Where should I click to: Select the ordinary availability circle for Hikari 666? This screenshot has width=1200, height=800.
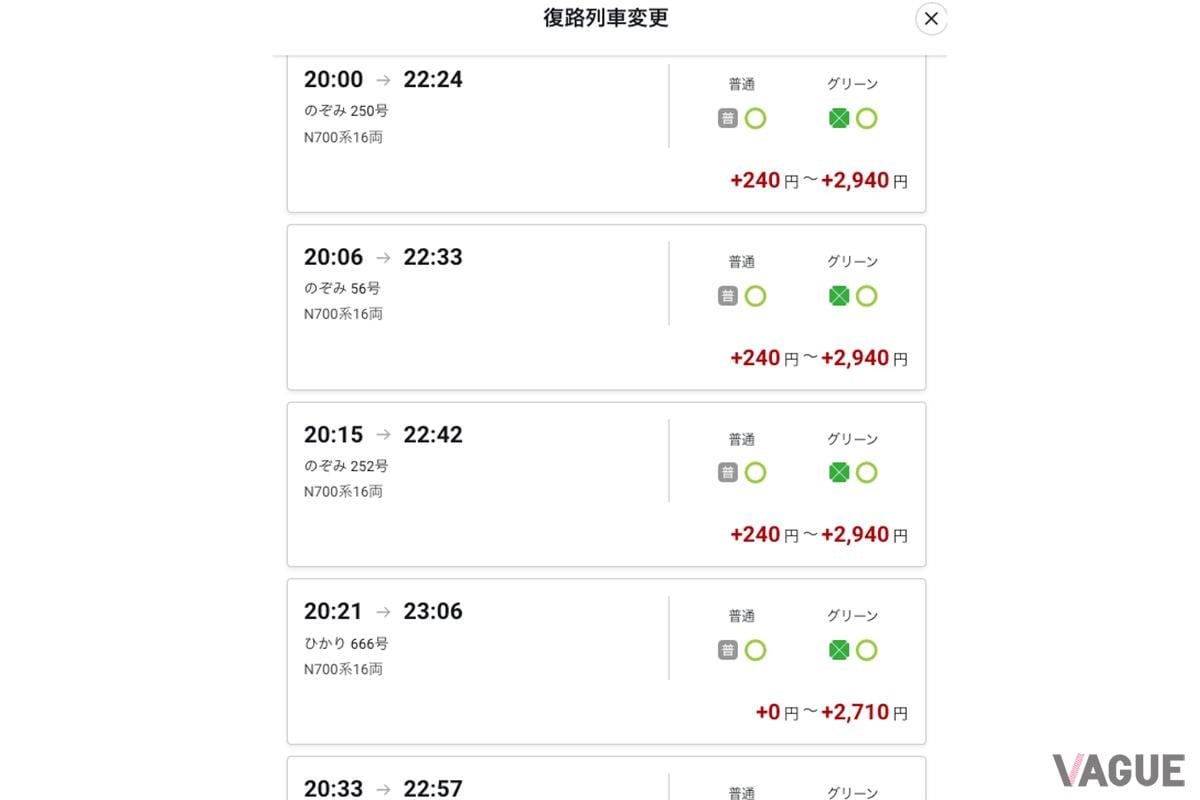coord(756,650)
